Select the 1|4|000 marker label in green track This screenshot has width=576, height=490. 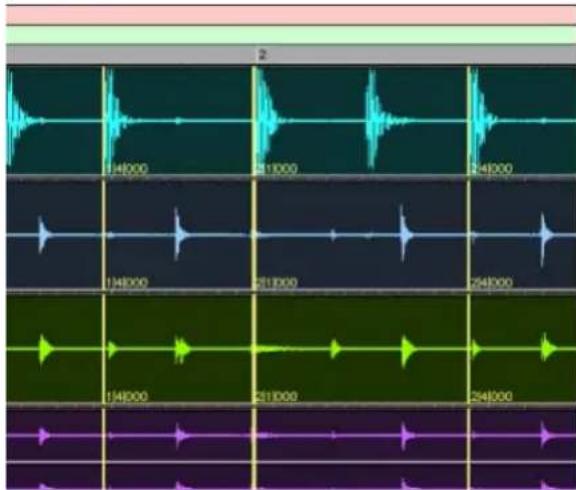point(127,397)
